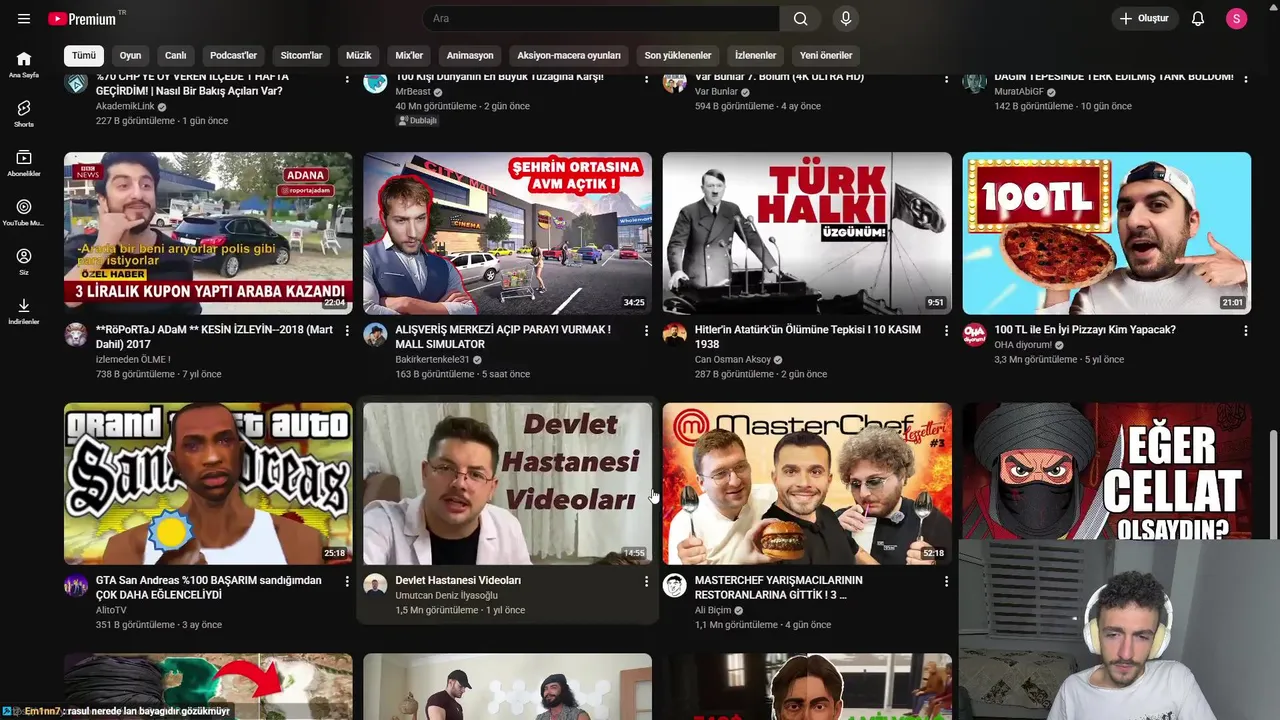Open the 3 LİRALIK KUPON video thumbnail

[208, 233]
